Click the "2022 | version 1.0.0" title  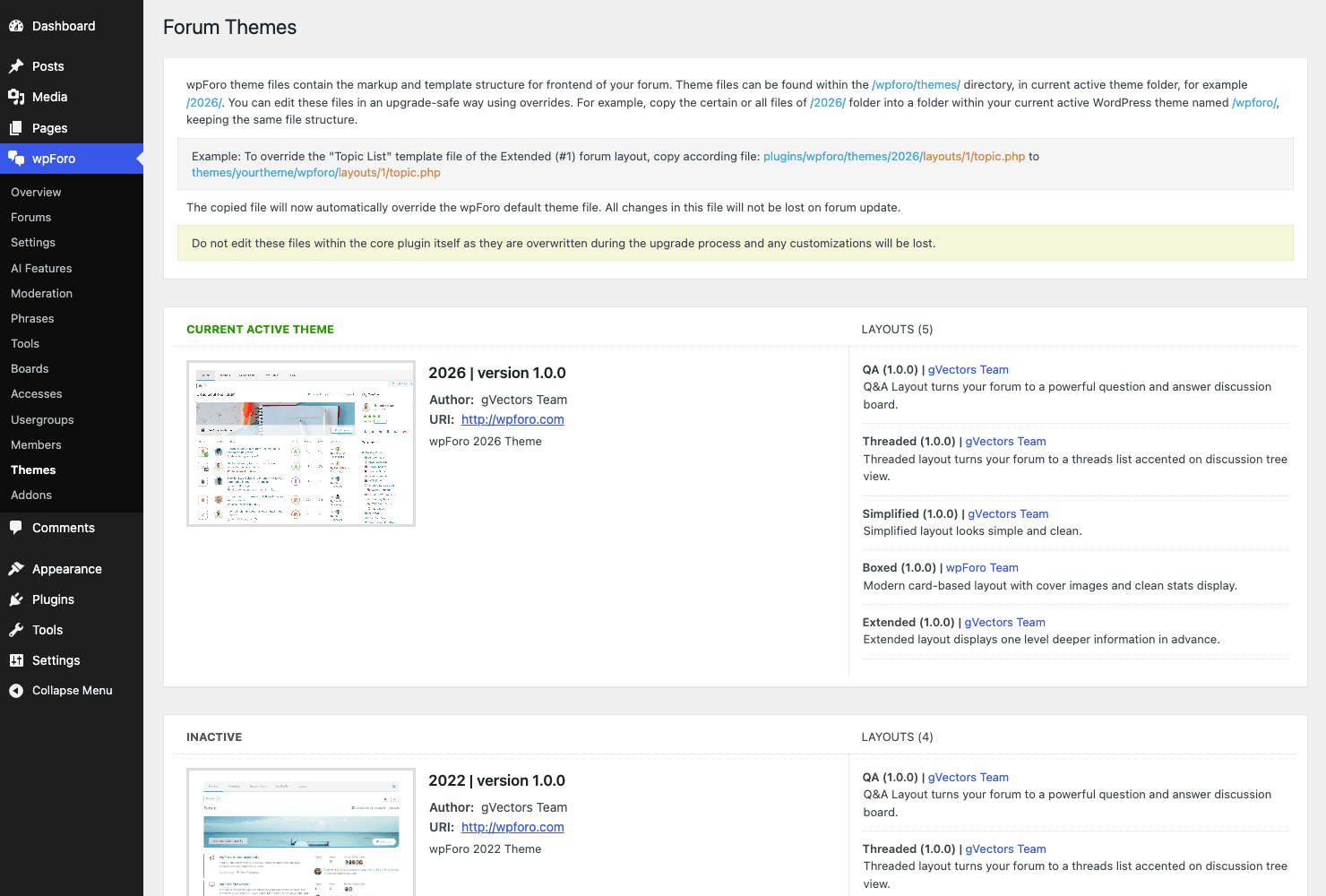pos(496,780)
